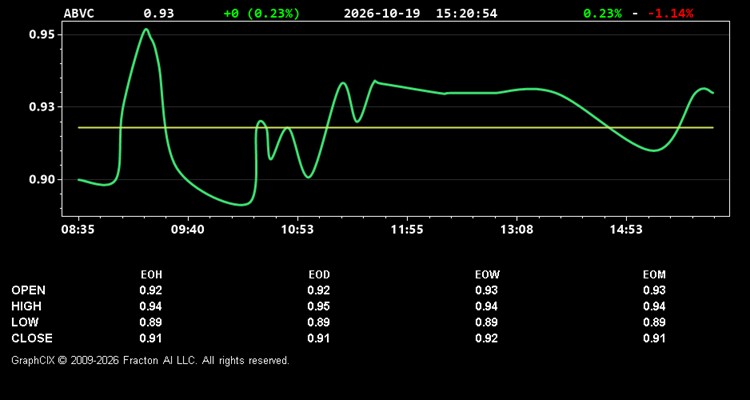Click the EOH column header
This screenshot has height=400, width=750.
click(151, 275)
